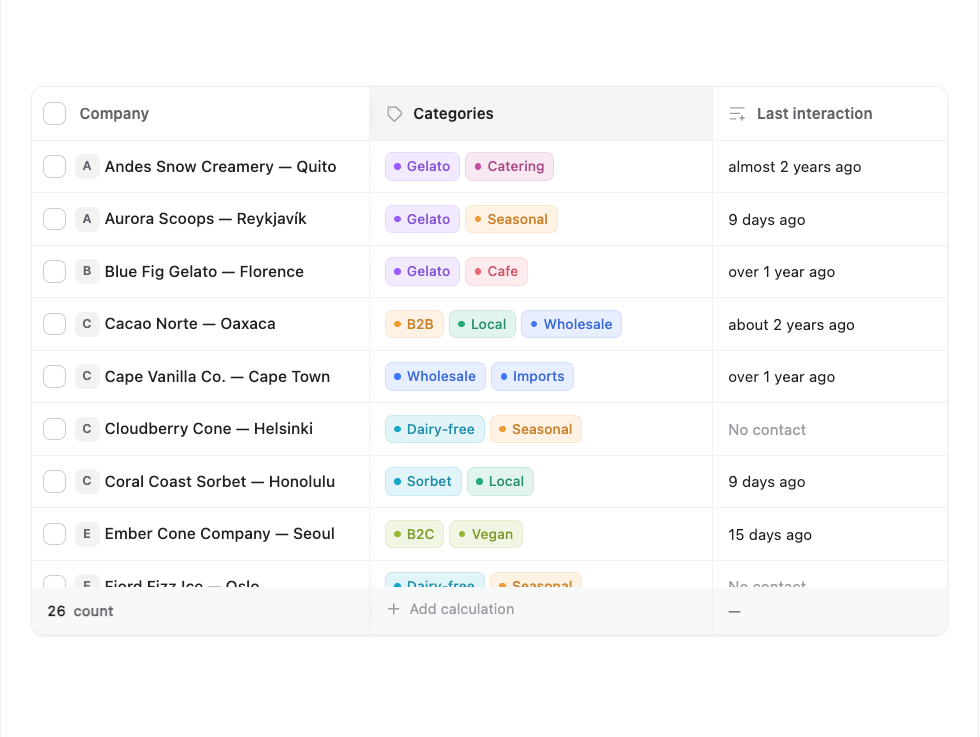Tick the Blue Fig Gelato row checkbox
The width and height of the screenshot is (980, 737).
(54, 271)
